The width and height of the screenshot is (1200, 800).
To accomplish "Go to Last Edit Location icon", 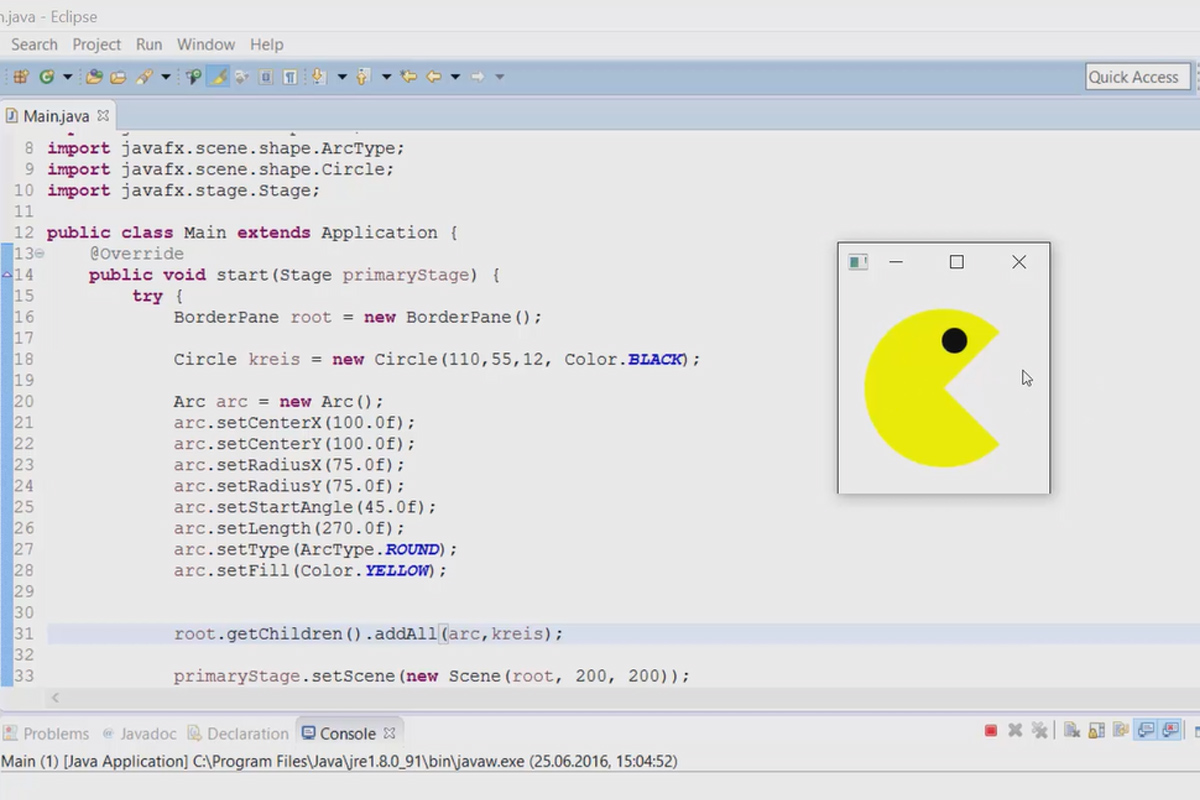I will click(408, 77).
